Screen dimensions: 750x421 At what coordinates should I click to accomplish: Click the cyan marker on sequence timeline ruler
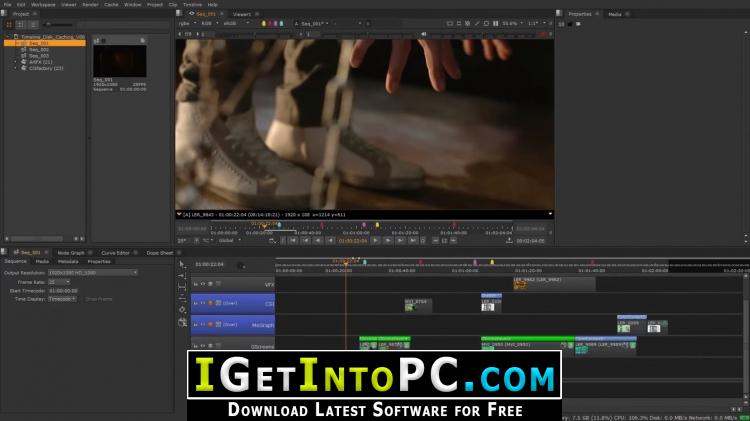click(x=364, y=262)
